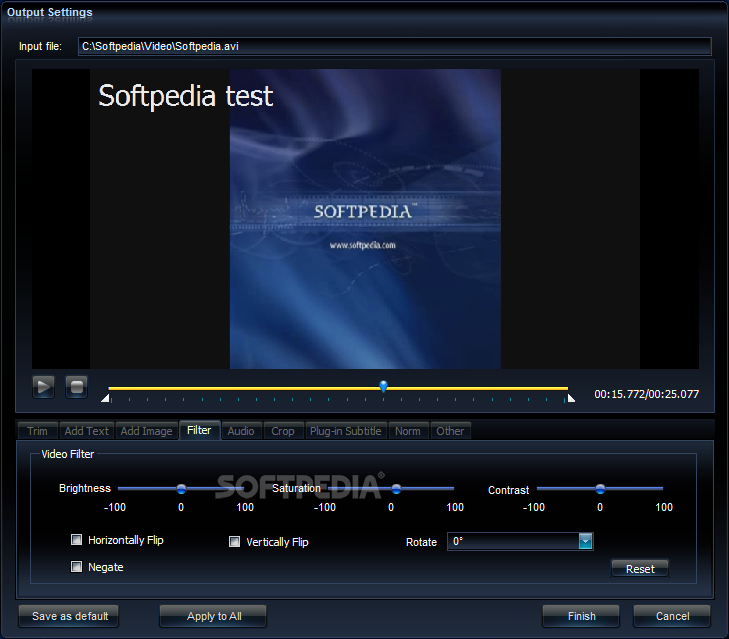729x639 pixels.
Task: Select the Filter tab
Action: 199,430
